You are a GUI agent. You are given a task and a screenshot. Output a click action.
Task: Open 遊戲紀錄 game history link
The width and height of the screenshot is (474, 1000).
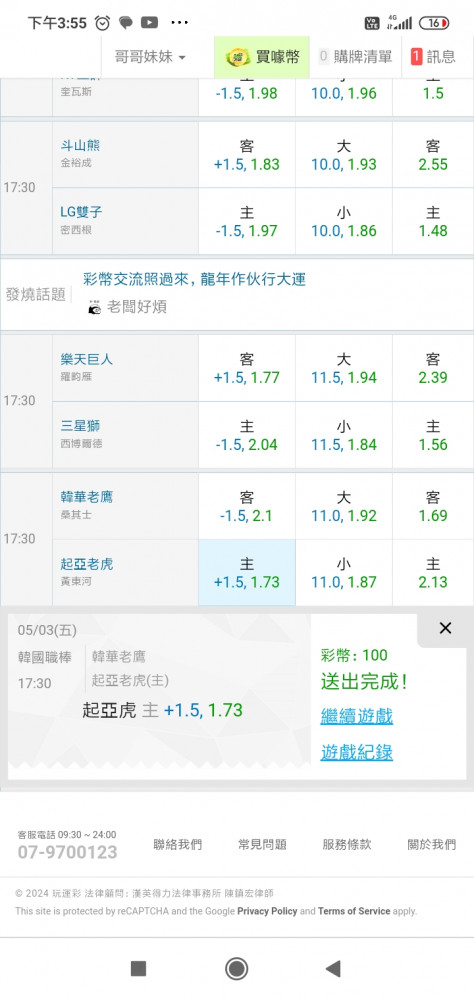pos(357,753)
